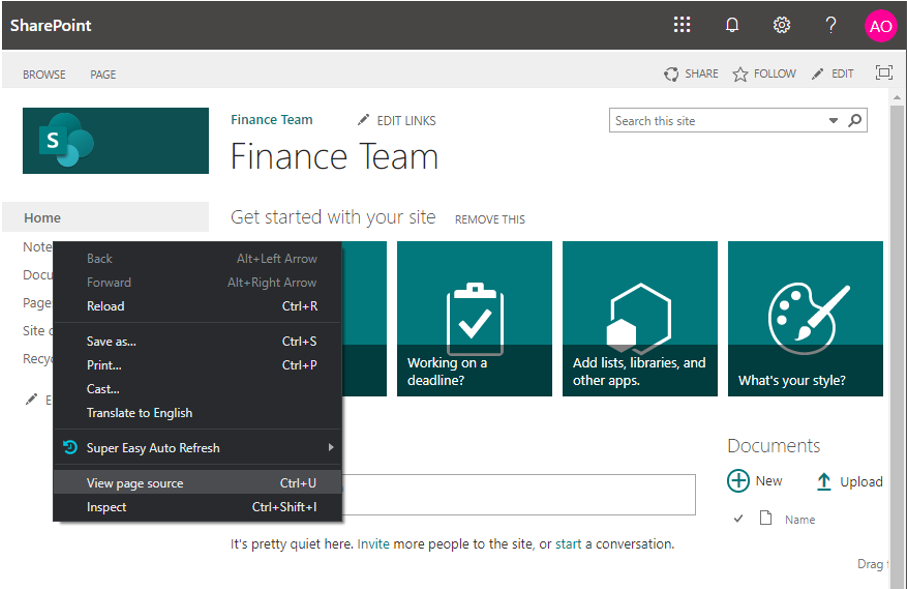Toggle the select all documents checkmark
Image resolution: width=907 pixels, height=589 pixels.
(x=738, y=518)
